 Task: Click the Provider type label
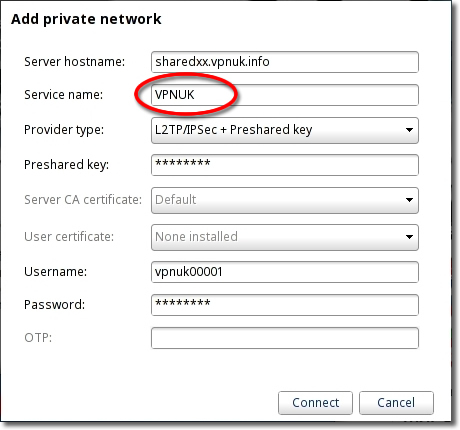[x=64, y=130]
